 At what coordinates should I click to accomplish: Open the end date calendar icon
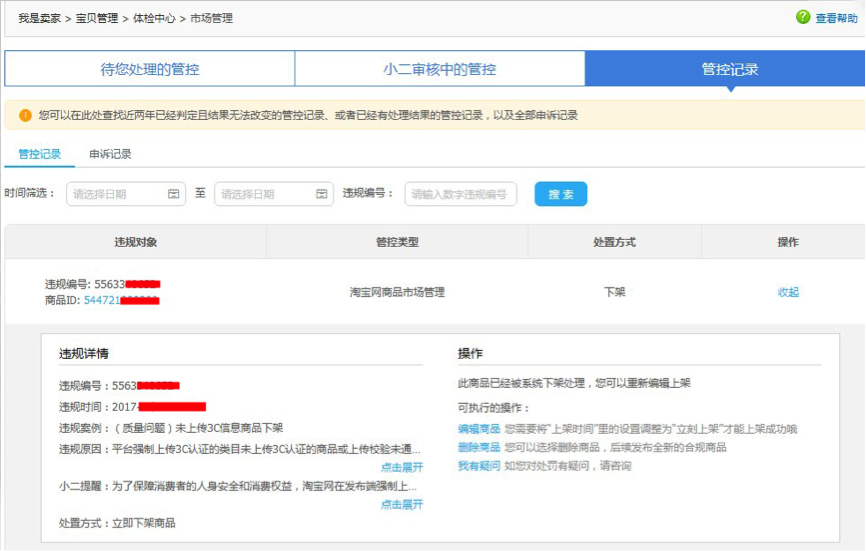pos(321,194)
